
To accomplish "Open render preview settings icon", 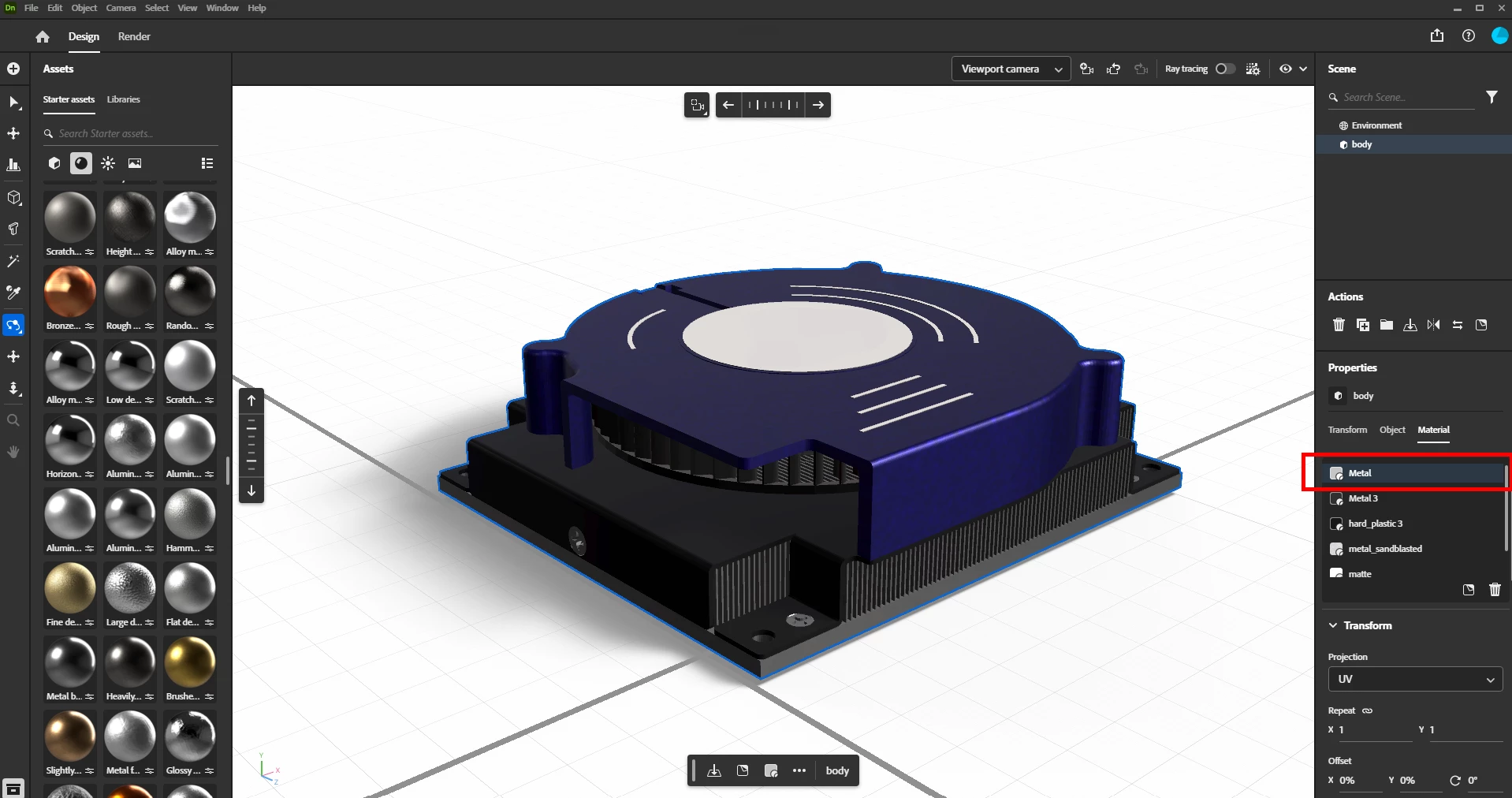I will click(1253, 69).
